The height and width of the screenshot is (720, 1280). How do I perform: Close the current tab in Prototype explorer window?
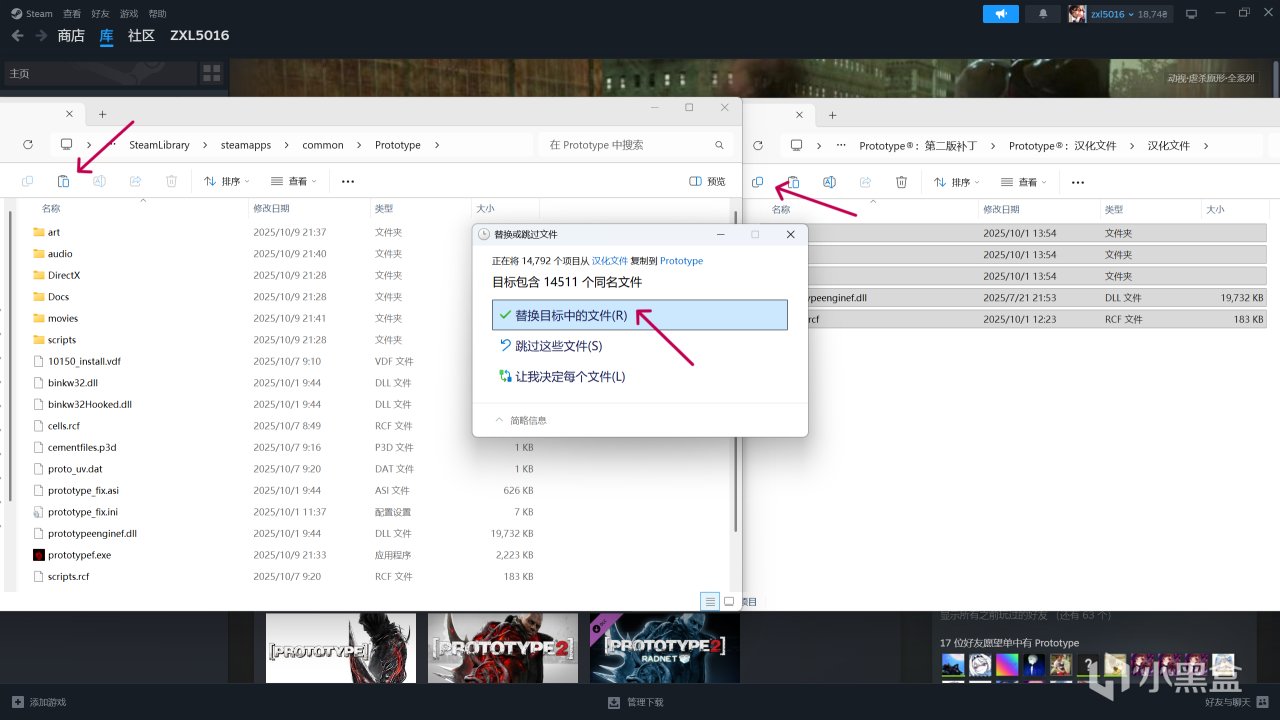(x=69, y=115)
